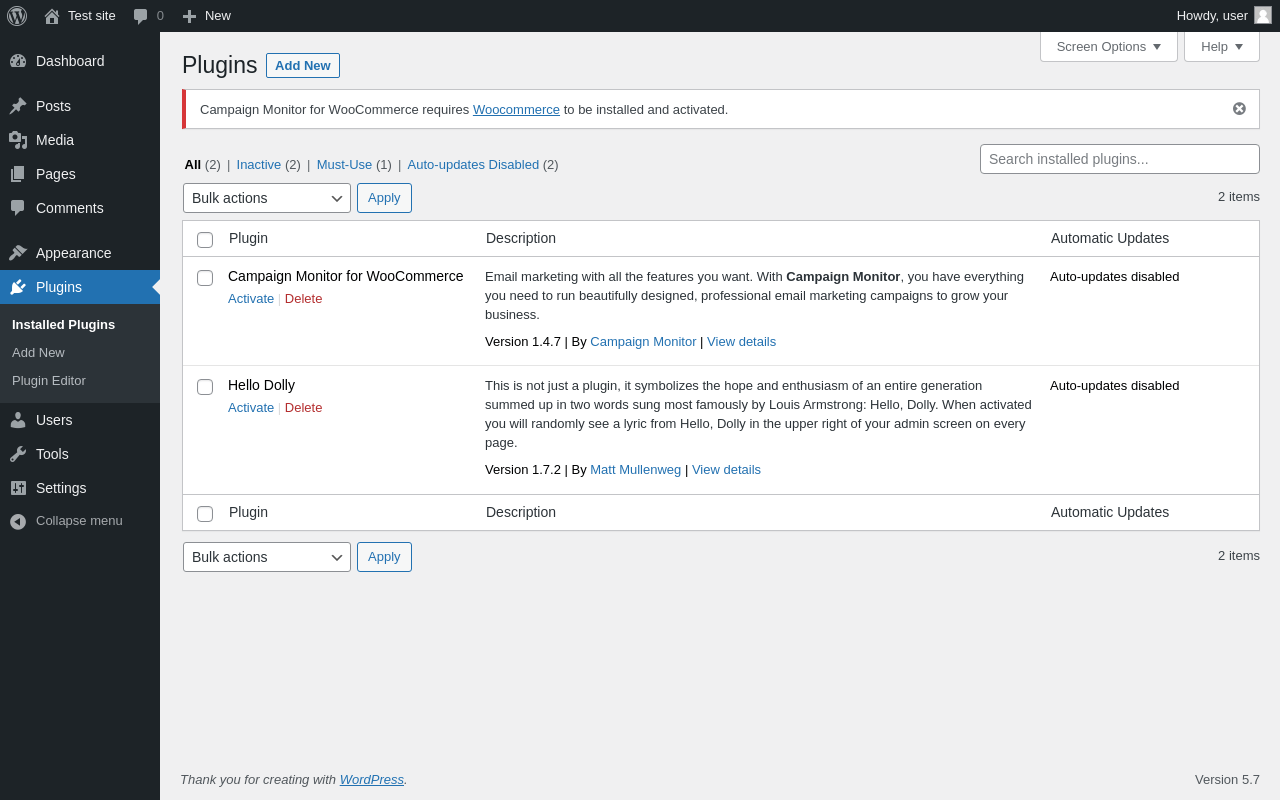Filter plugins by Must-Use
Screen dimensions: 1280x800
click(344, 165)
